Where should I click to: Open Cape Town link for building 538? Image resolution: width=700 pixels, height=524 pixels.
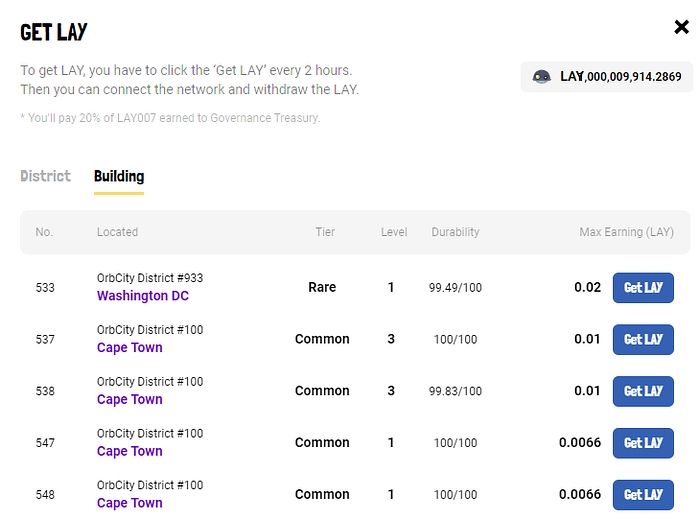[129, 400]
